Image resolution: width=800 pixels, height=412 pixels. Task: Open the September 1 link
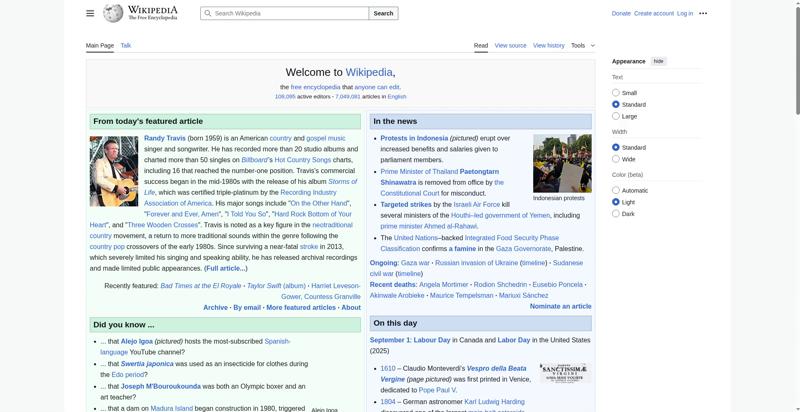[390, 340]
